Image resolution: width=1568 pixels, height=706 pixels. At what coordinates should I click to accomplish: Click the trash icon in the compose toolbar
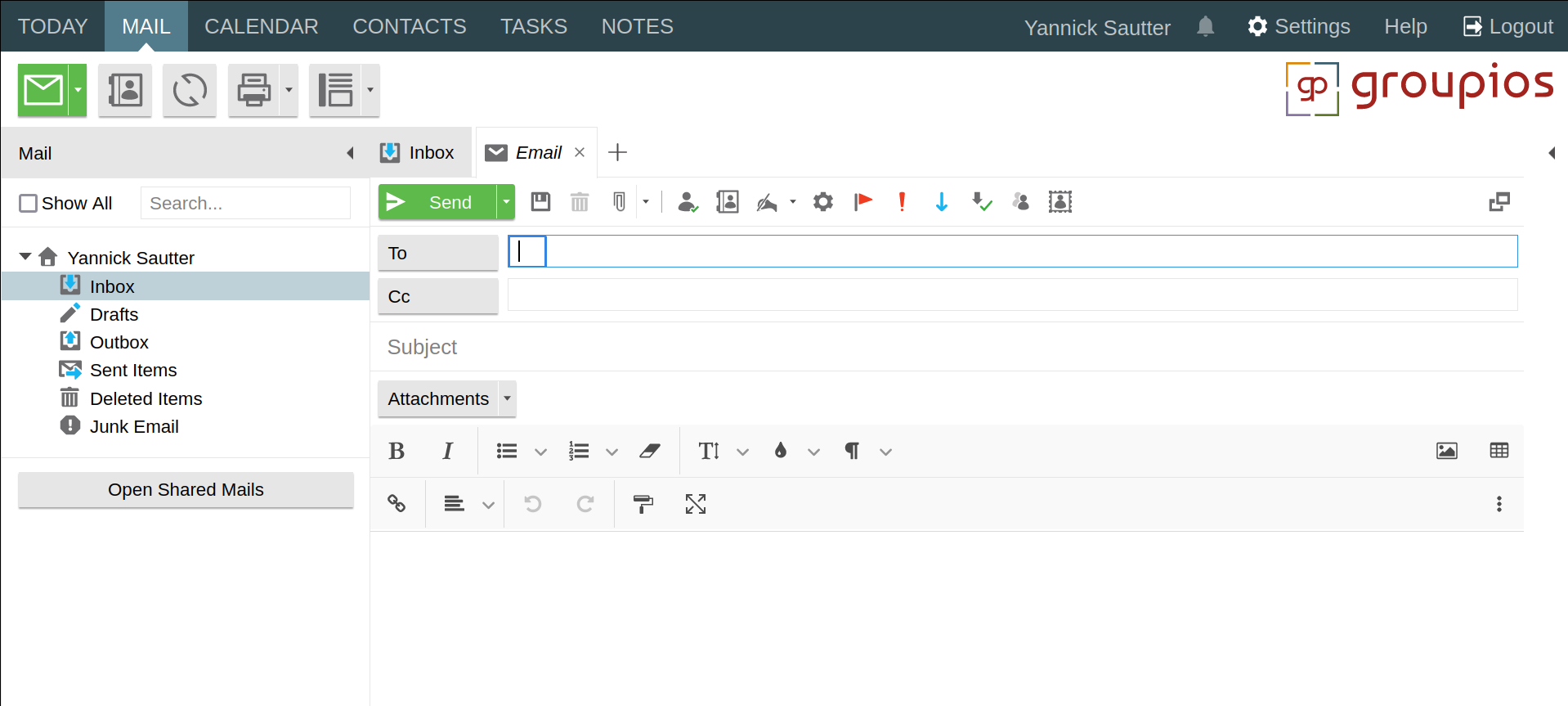tap(580, 201)
